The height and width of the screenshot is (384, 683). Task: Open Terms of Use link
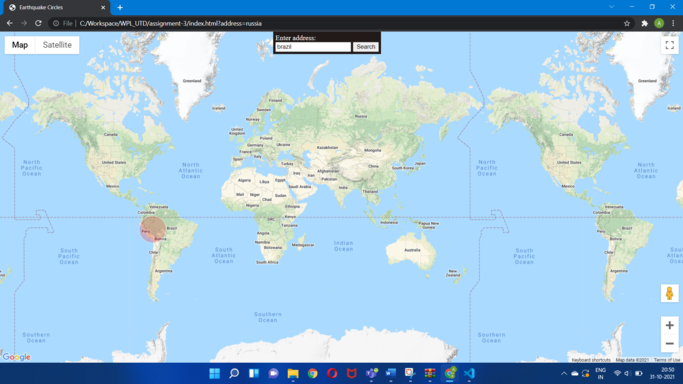coord(666,360)
